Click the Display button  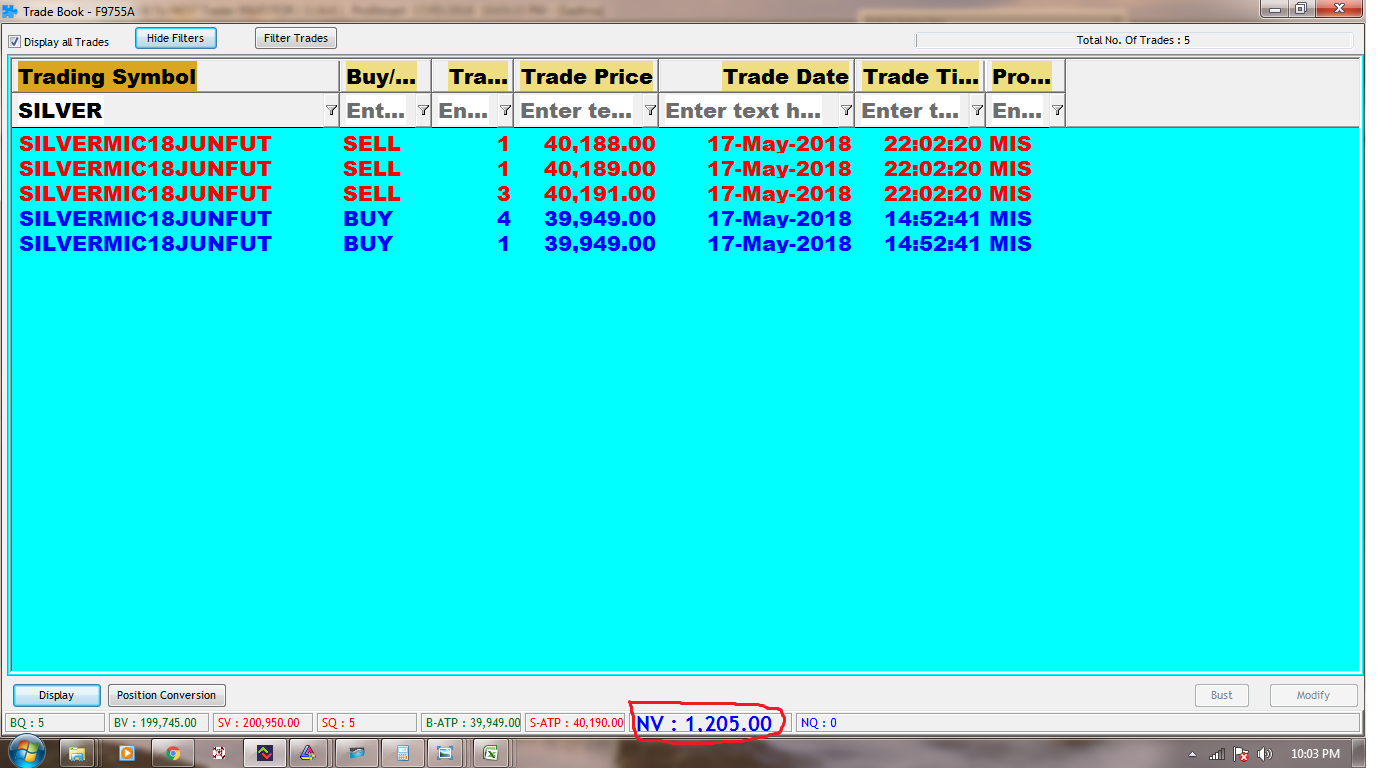57,695
